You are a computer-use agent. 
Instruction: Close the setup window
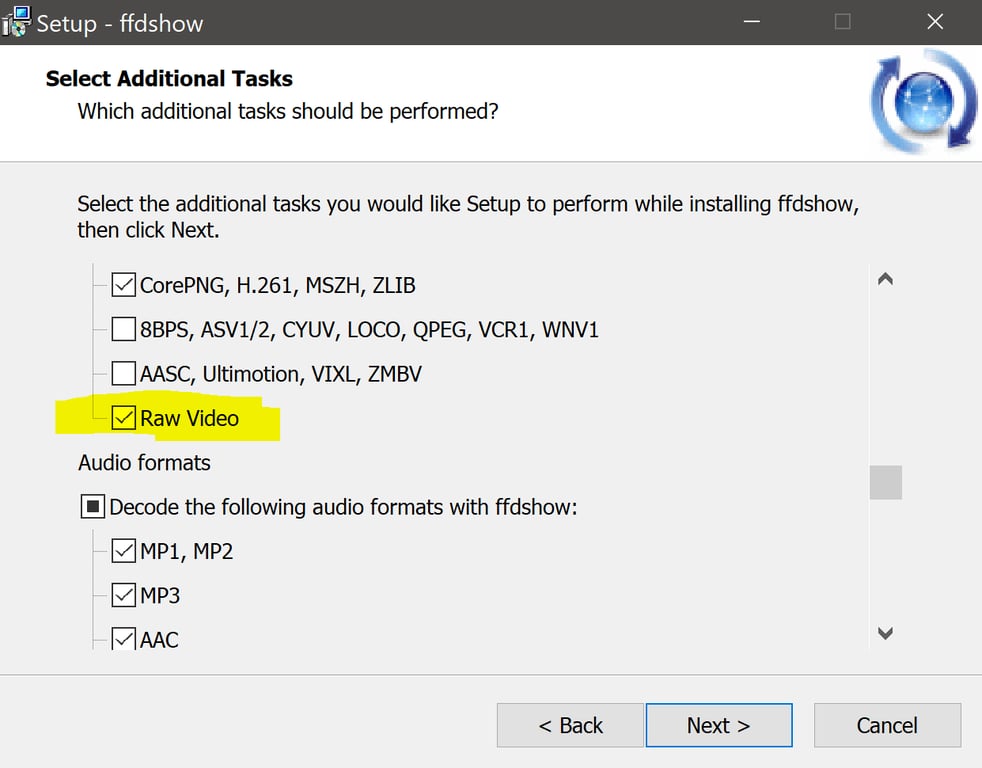click(x=935, y=22)
